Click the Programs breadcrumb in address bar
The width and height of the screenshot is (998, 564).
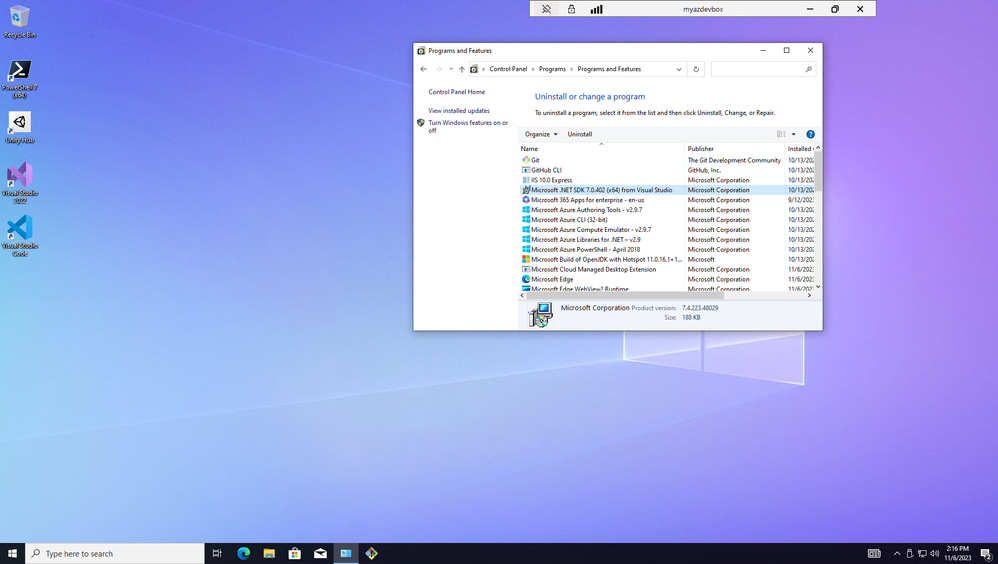click(552, 69)
